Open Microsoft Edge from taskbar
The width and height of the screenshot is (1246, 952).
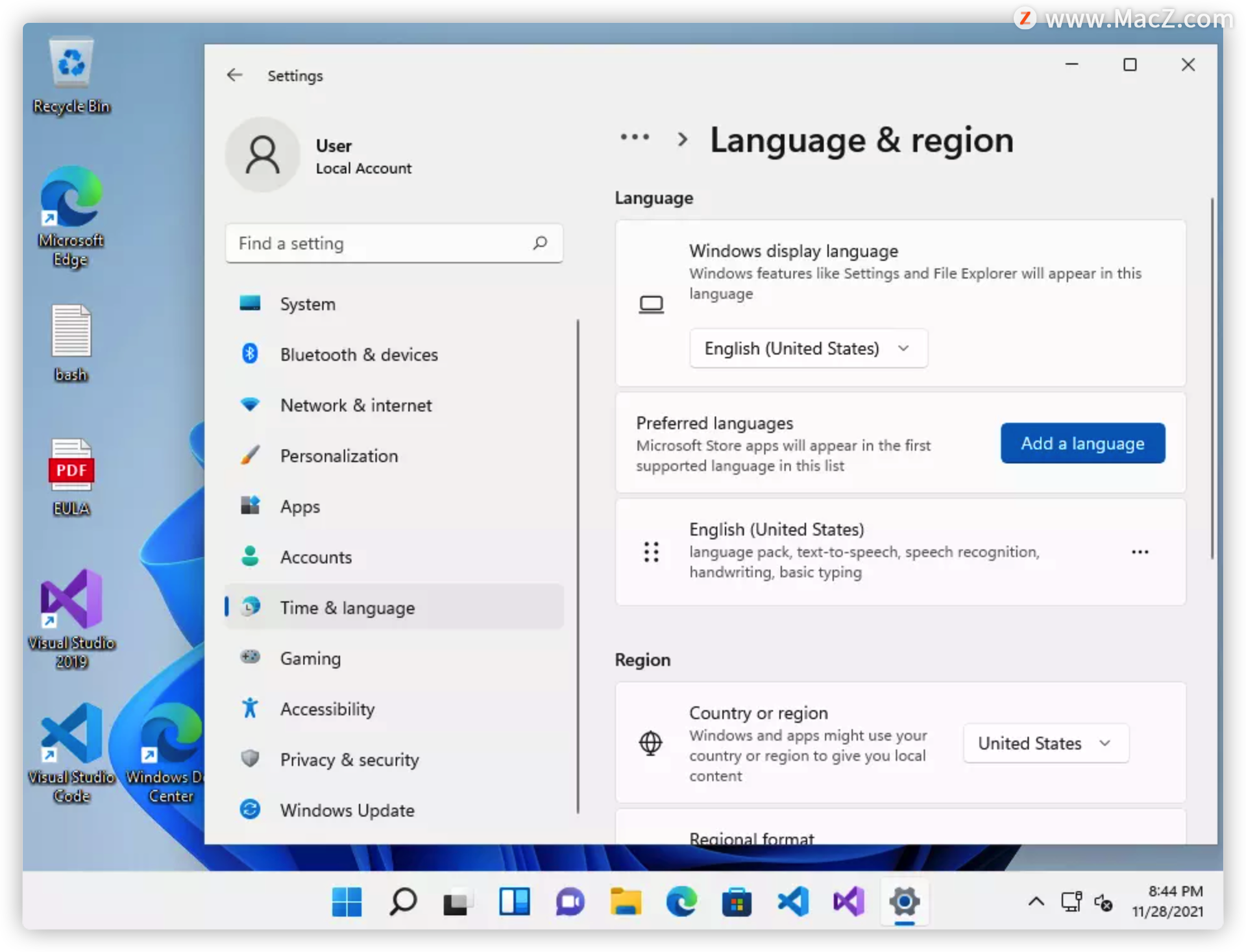[681, 901]
